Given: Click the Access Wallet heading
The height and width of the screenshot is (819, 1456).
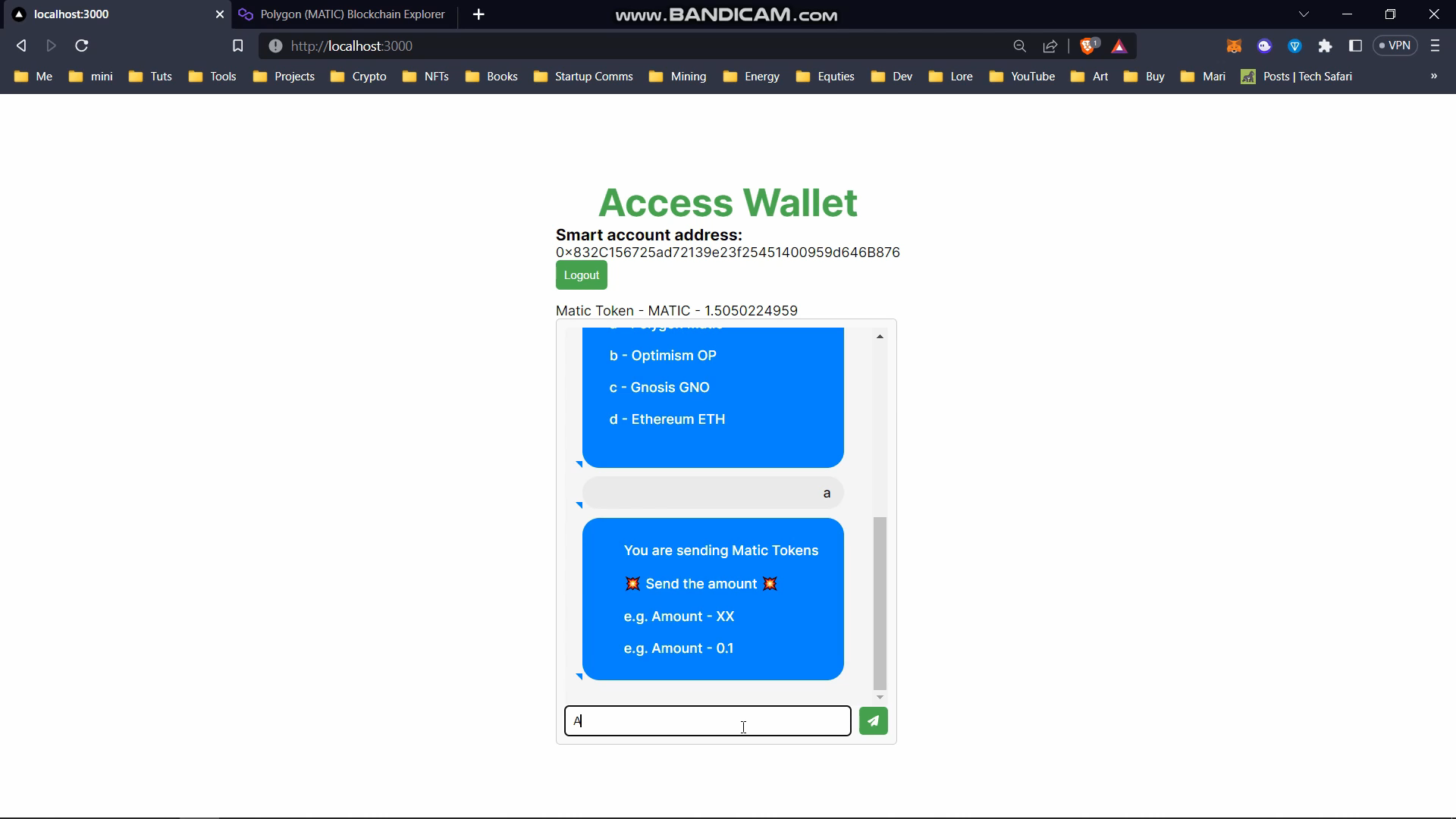Looking at the screenshot, I should (x=728, y=202).
